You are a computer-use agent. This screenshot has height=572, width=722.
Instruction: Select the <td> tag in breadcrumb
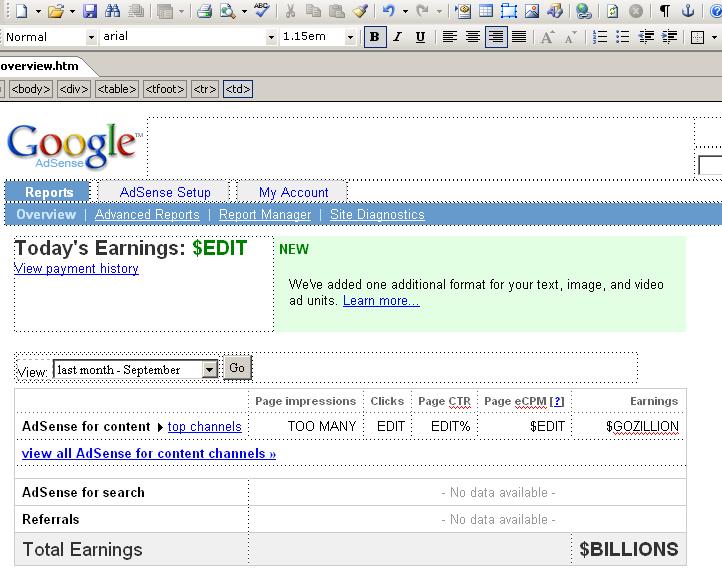coord(238,89)
